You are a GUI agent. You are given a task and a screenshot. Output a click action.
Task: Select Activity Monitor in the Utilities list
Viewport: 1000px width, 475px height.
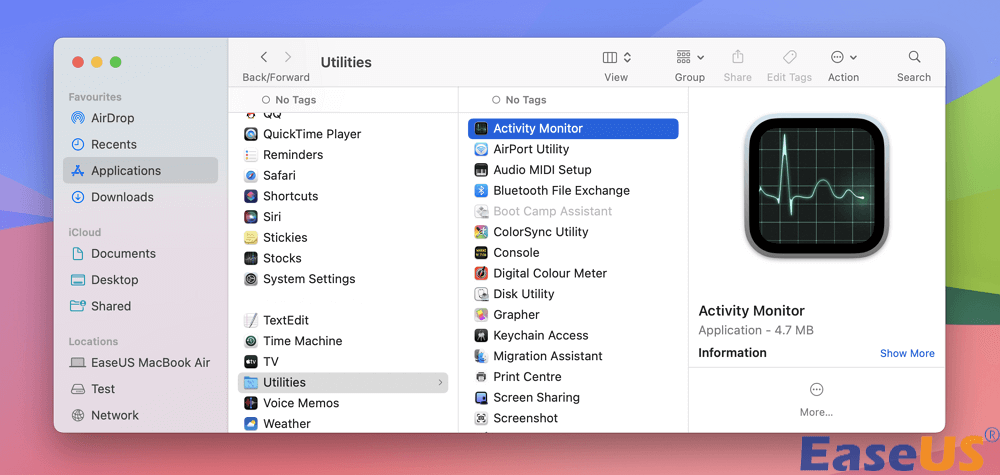pos(573,128)
